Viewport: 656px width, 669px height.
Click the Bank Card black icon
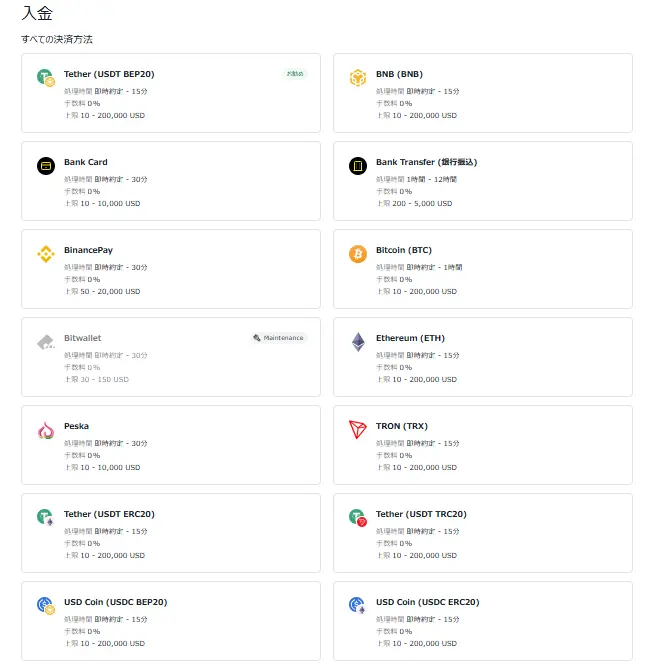point(46,166)
